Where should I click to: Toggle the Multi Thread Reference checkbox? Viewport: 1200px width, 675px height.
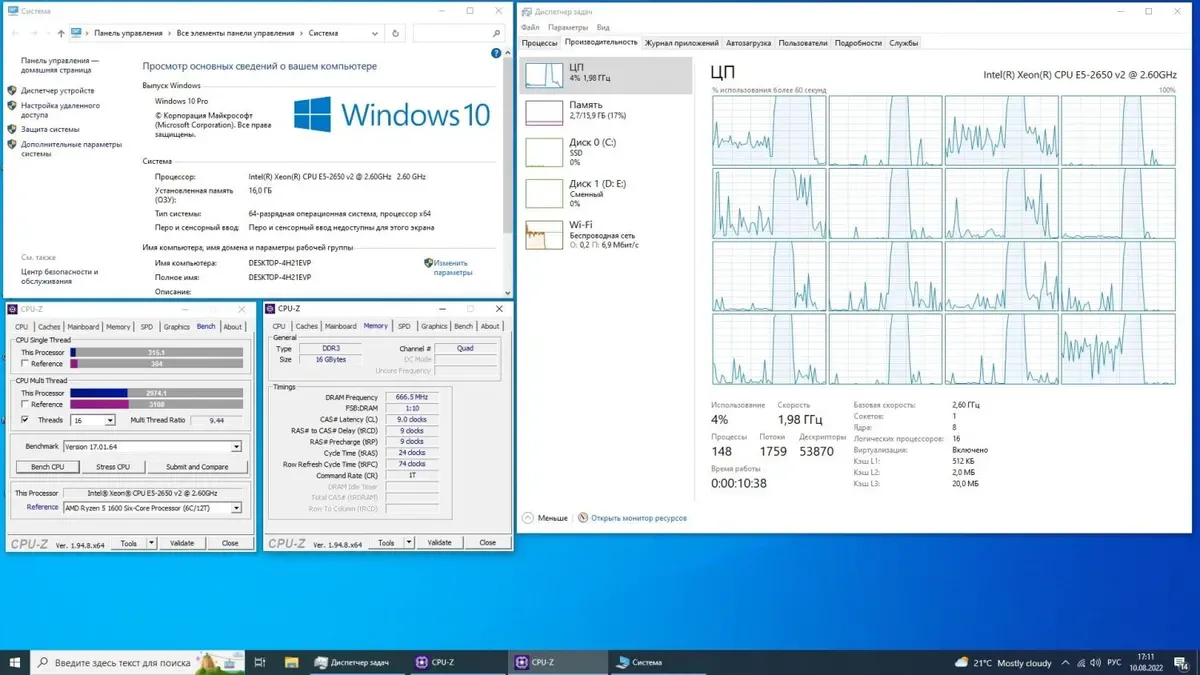[26, 405]
